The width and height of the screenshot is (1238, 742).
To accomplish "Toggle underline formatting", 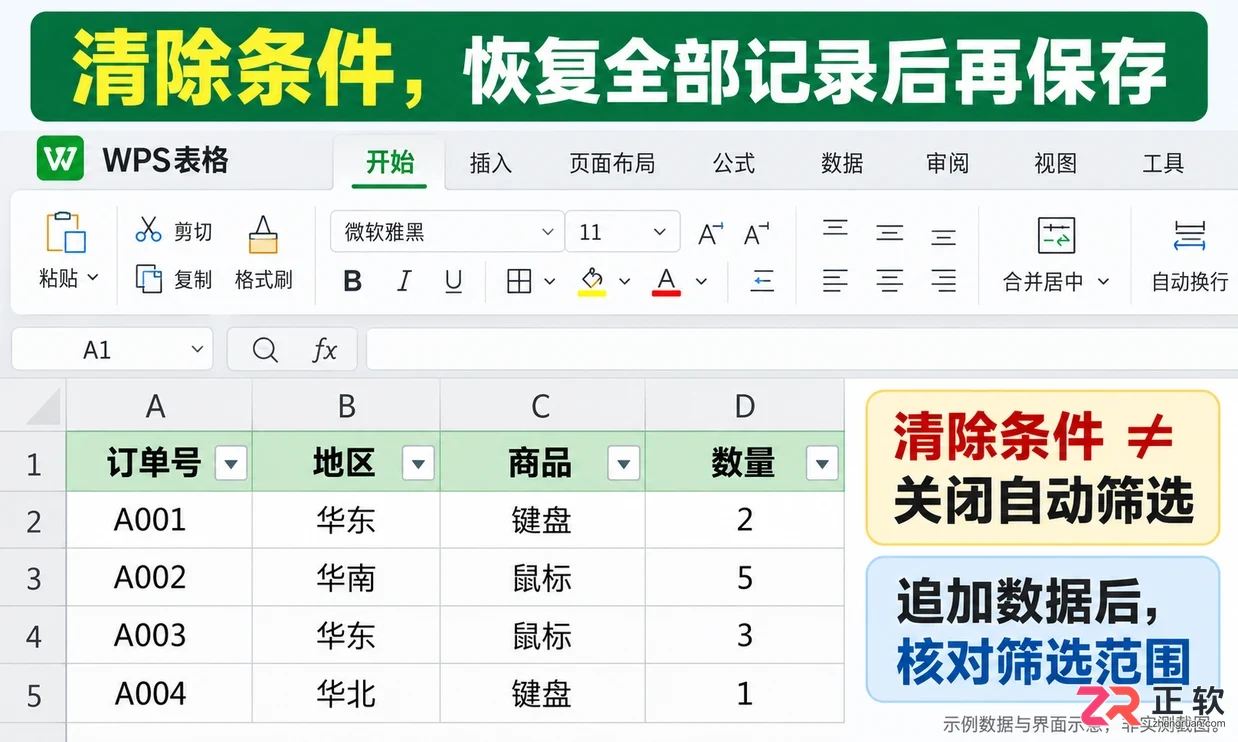I will 453,282.
